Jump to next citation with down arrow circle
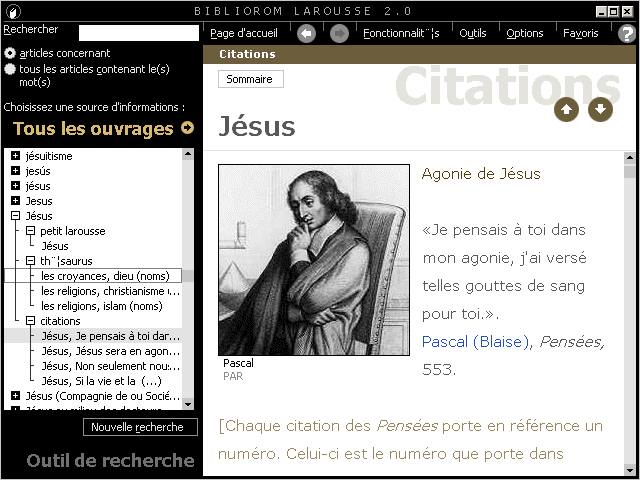 (x=600, y=110)
